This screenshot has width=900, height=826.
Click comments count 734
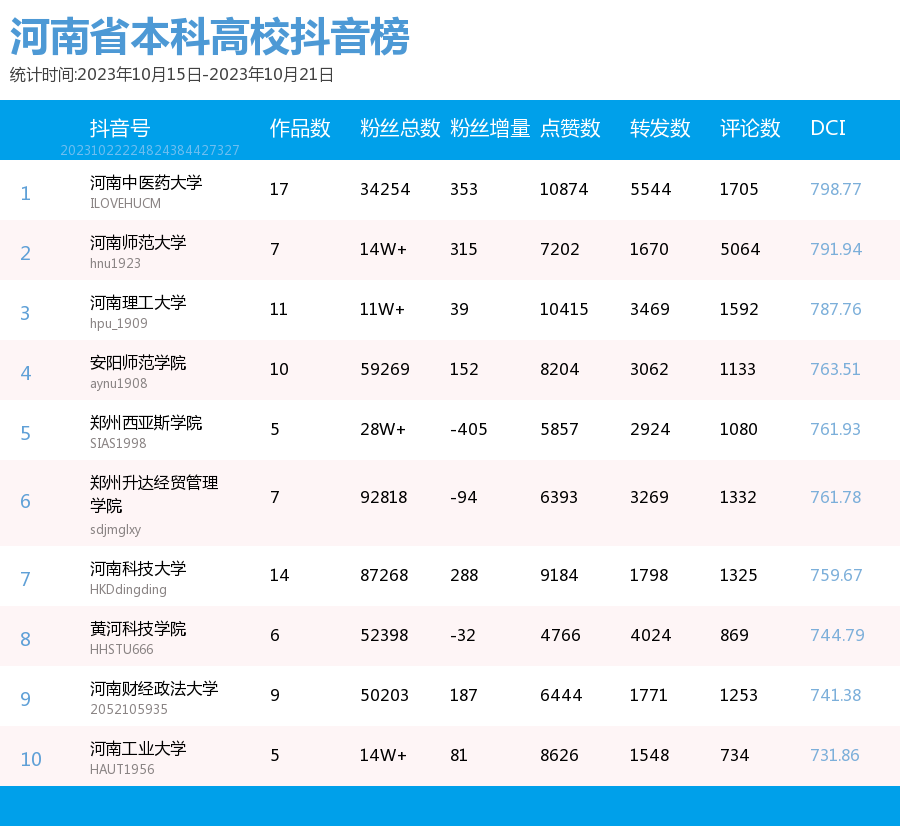tap(734, 755)
